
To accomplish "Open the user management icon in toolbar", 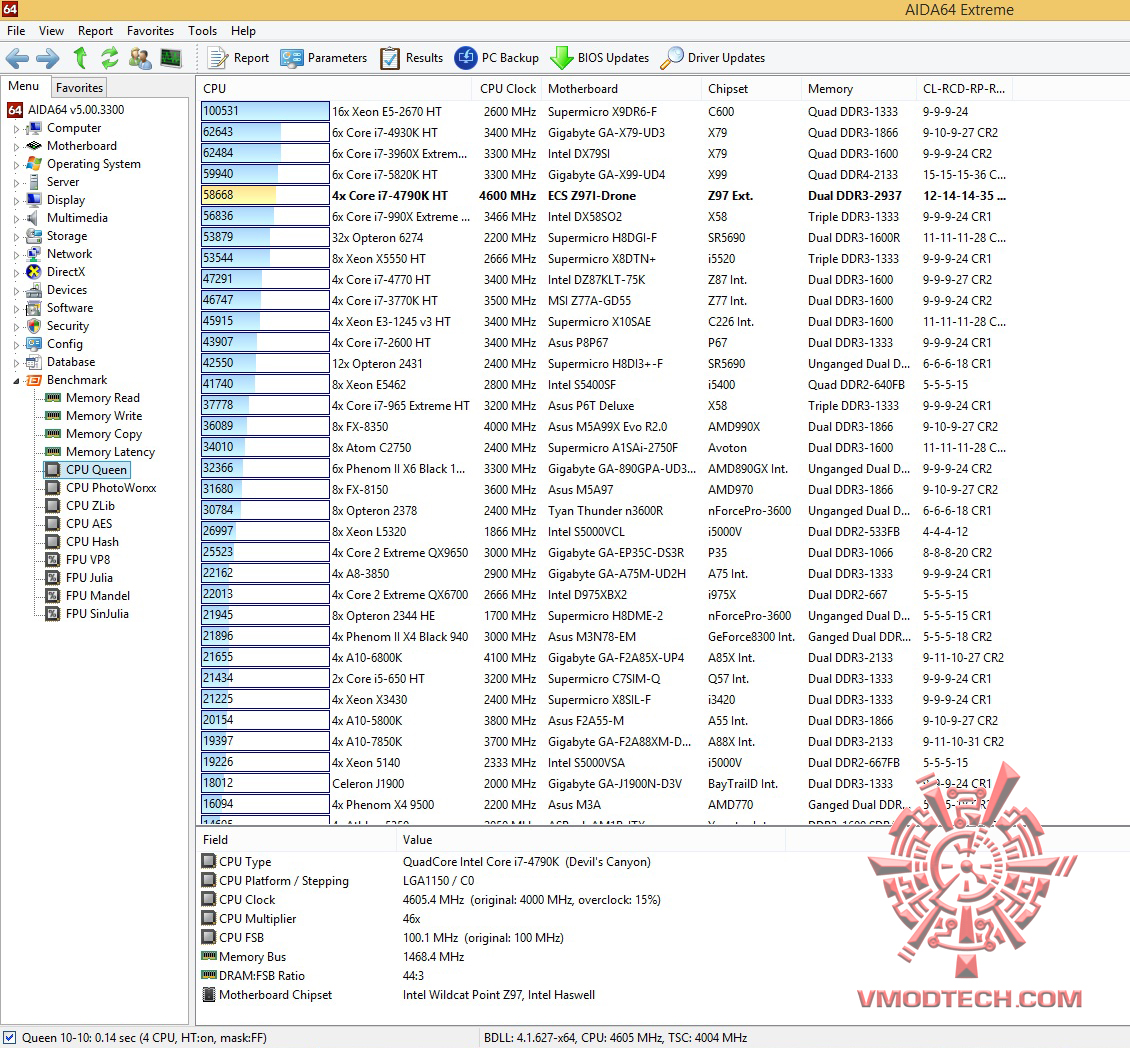I will click(140, 58).
